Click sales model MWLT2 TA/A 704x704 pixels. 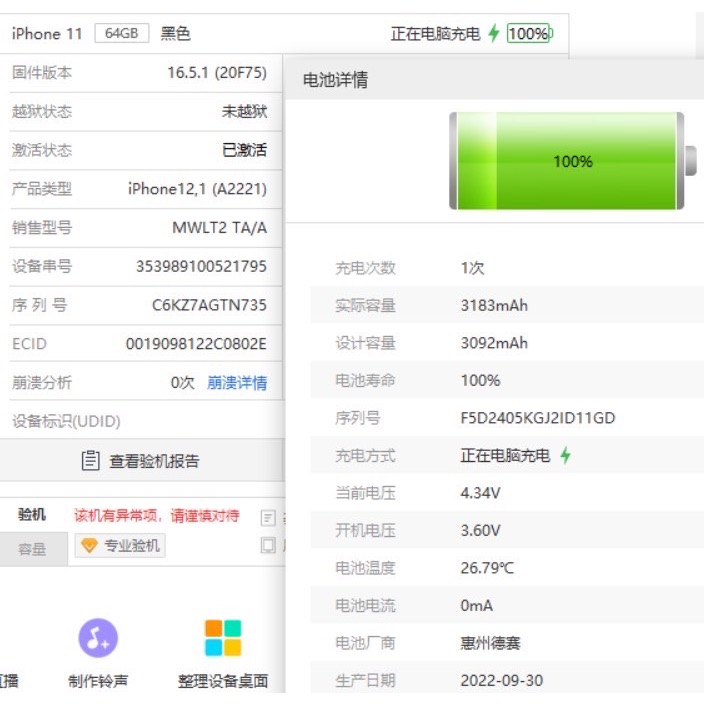point(220,228)
